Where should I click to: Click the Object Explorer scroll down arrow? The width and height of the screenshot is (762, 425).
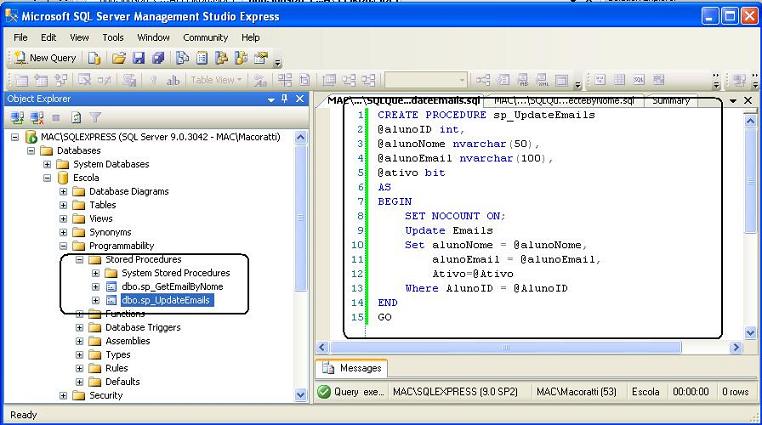click(300, 395)
